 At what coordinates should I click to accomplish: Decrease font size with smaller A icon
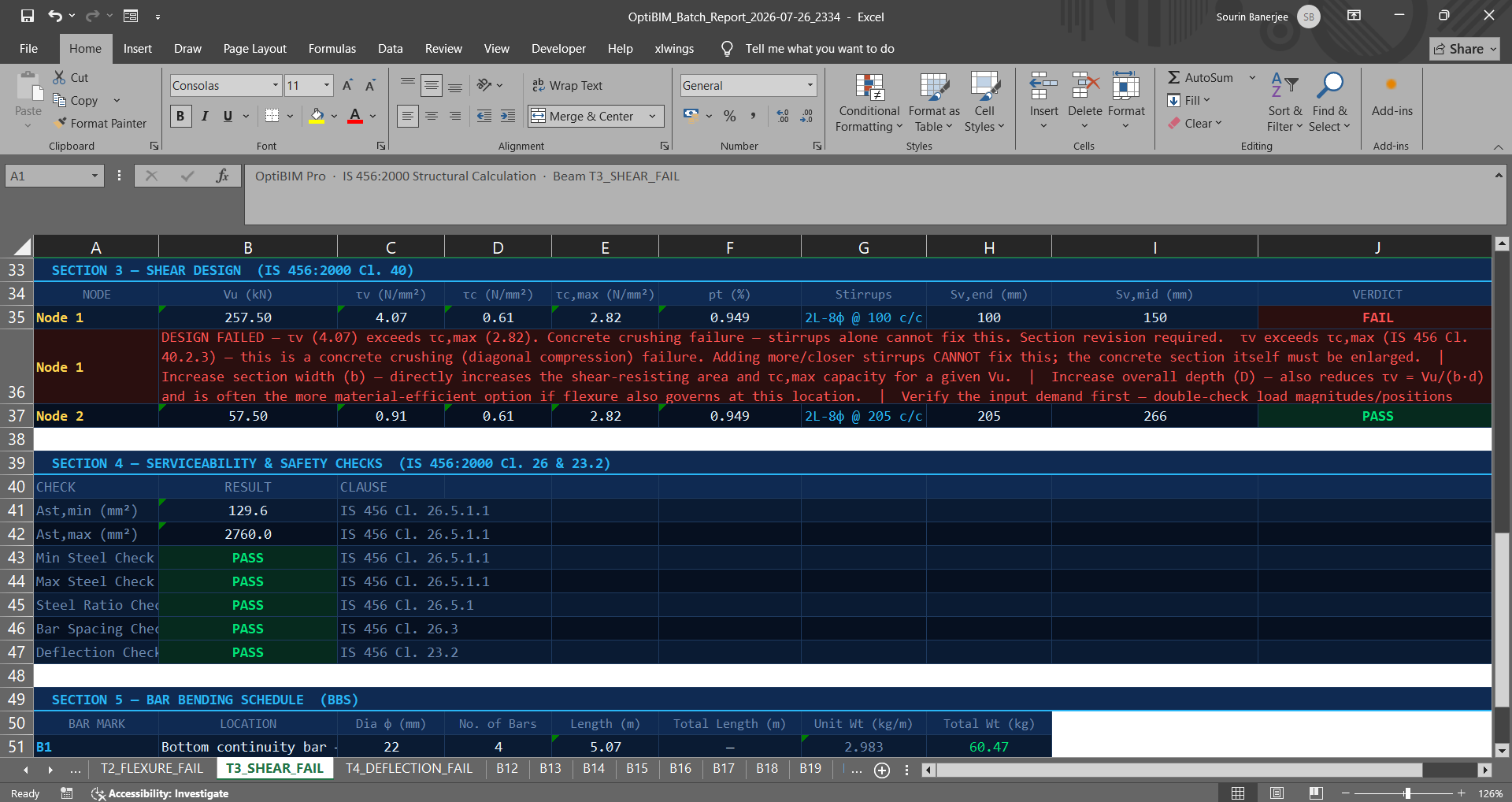click(370, 85)
